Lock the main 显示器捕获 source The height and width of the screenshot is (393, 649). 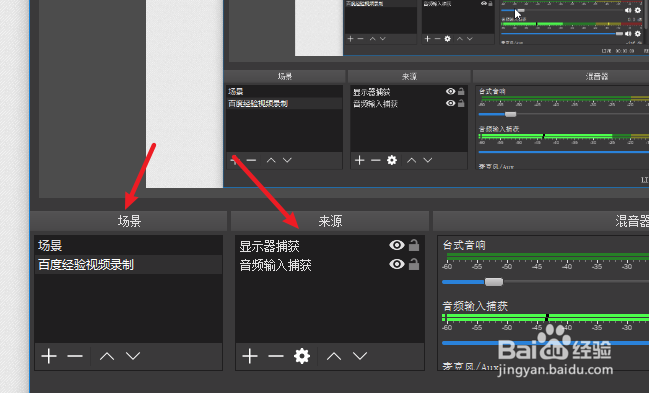pyautogui.click(x=414, y=245)
